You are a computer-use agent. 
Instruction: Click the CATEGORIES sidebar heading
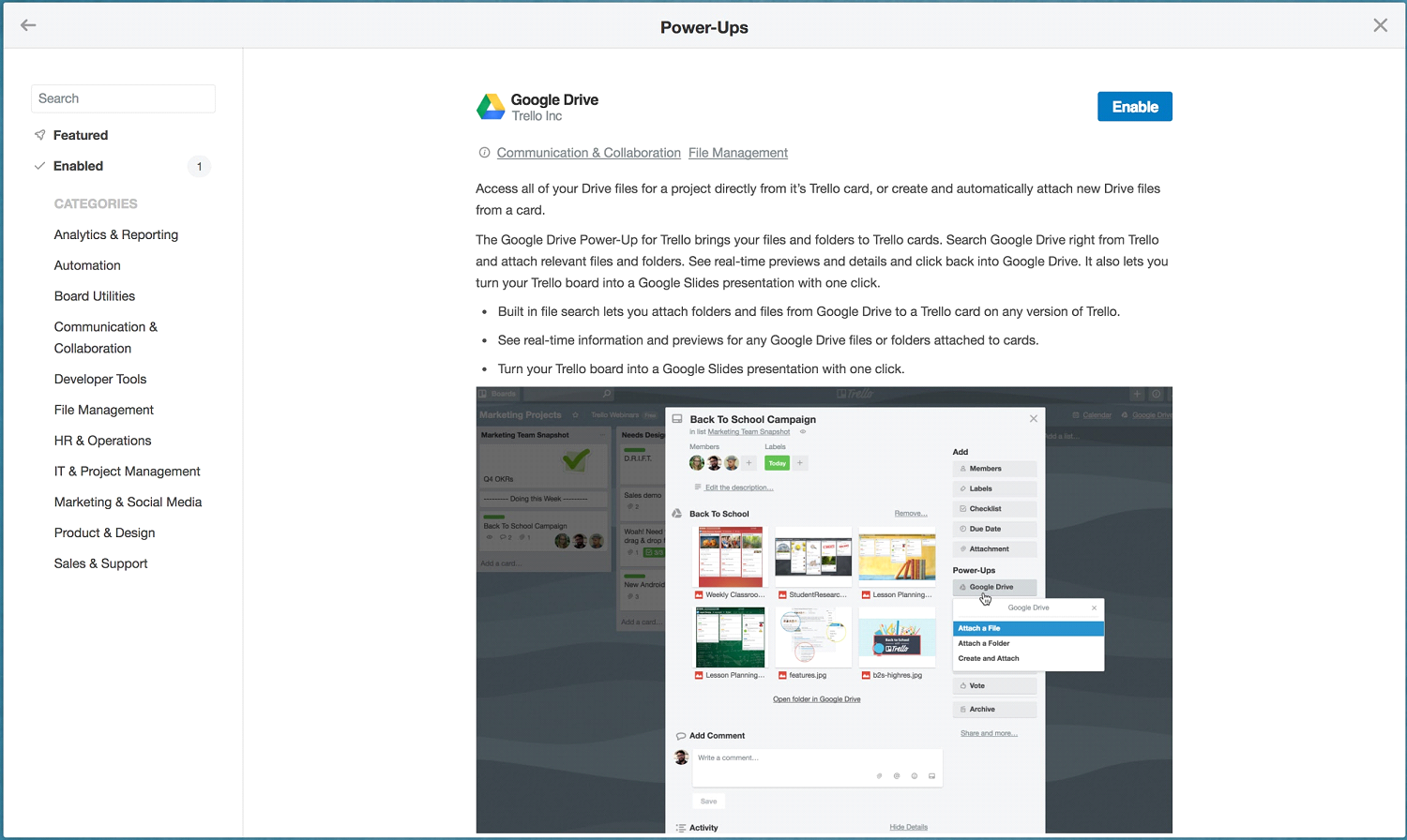point(96,203)
